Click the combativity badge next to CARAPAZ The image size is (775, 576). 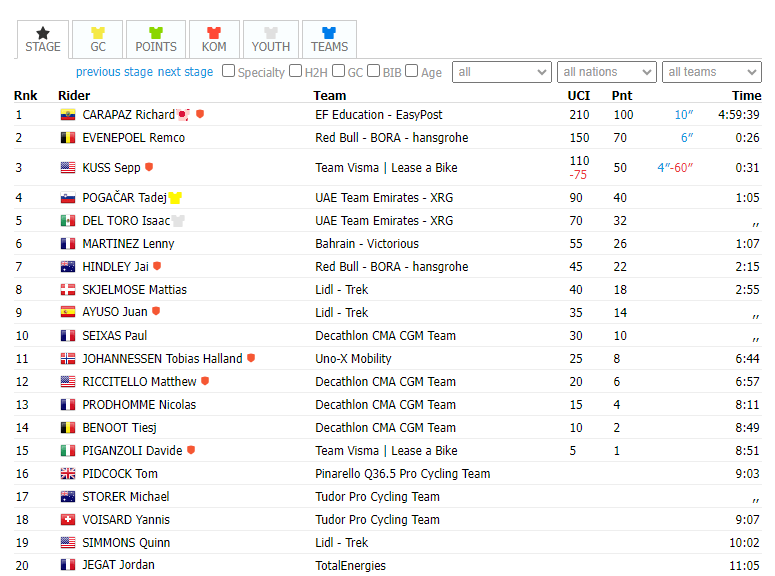pyautogui.click(x=183, y=115)
